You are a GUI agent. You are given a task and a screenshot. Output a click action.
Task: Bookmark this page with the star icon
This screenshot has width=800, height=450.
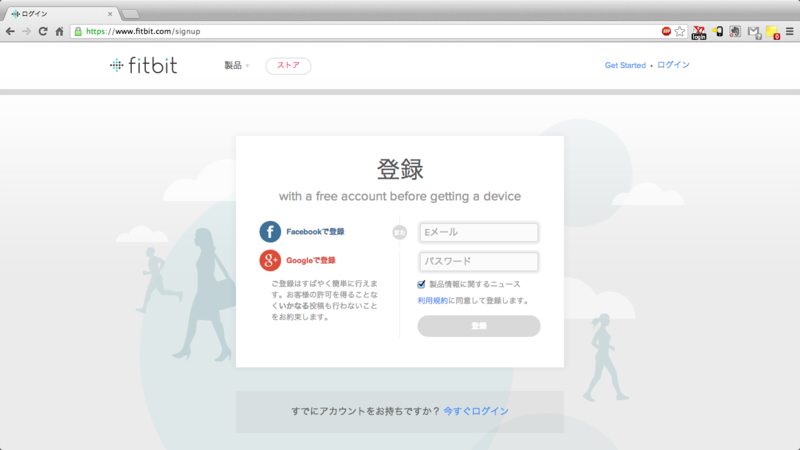click(x=680, y=32)
